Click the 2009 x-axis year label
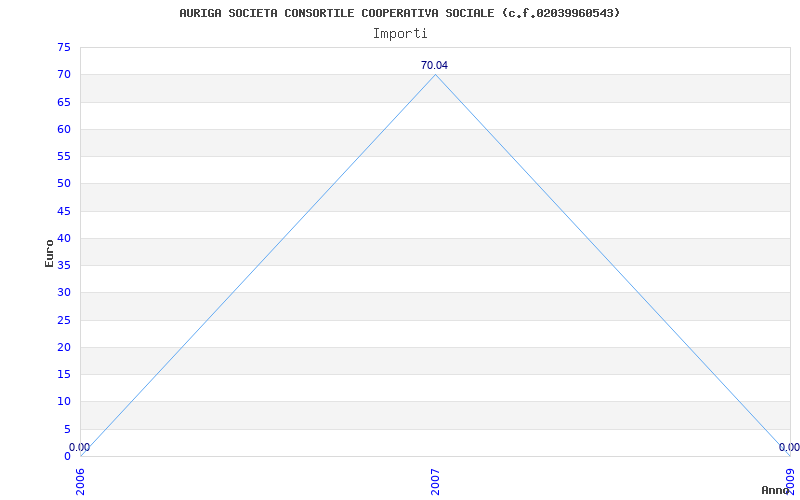Screen dimensions: 800x500 tap(790, 482)
